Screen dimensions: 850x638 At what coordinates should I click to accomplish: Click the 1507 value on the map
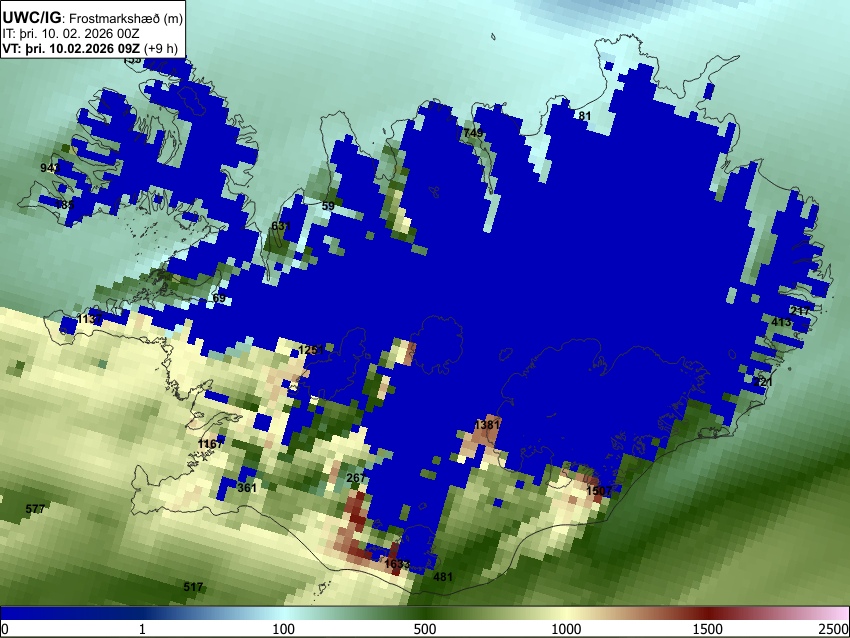click(x=599, y=491)
